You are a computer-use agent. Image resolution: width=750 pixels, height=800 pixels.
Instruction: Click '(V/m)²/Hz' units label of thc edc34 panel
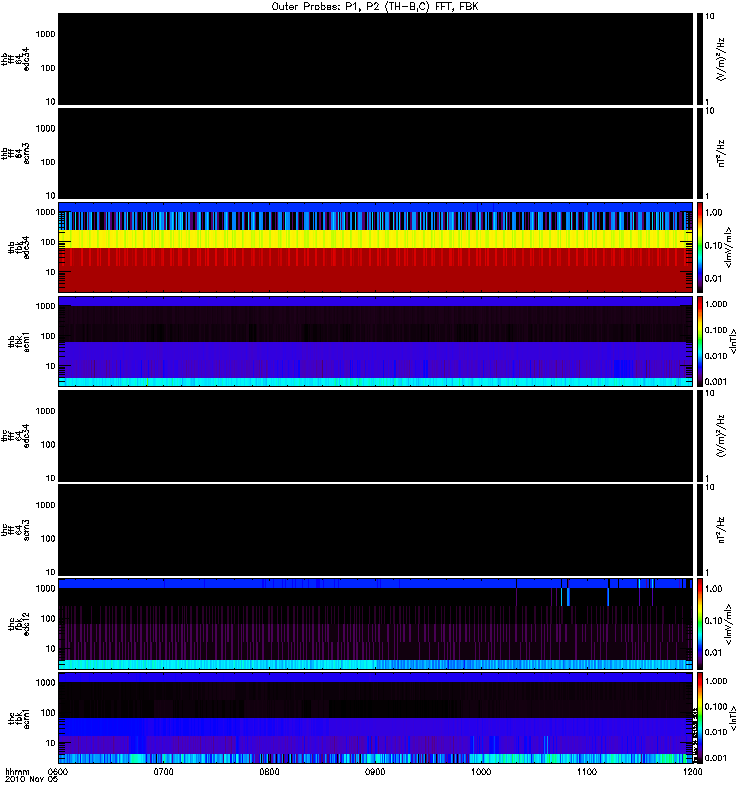[721, 436]
